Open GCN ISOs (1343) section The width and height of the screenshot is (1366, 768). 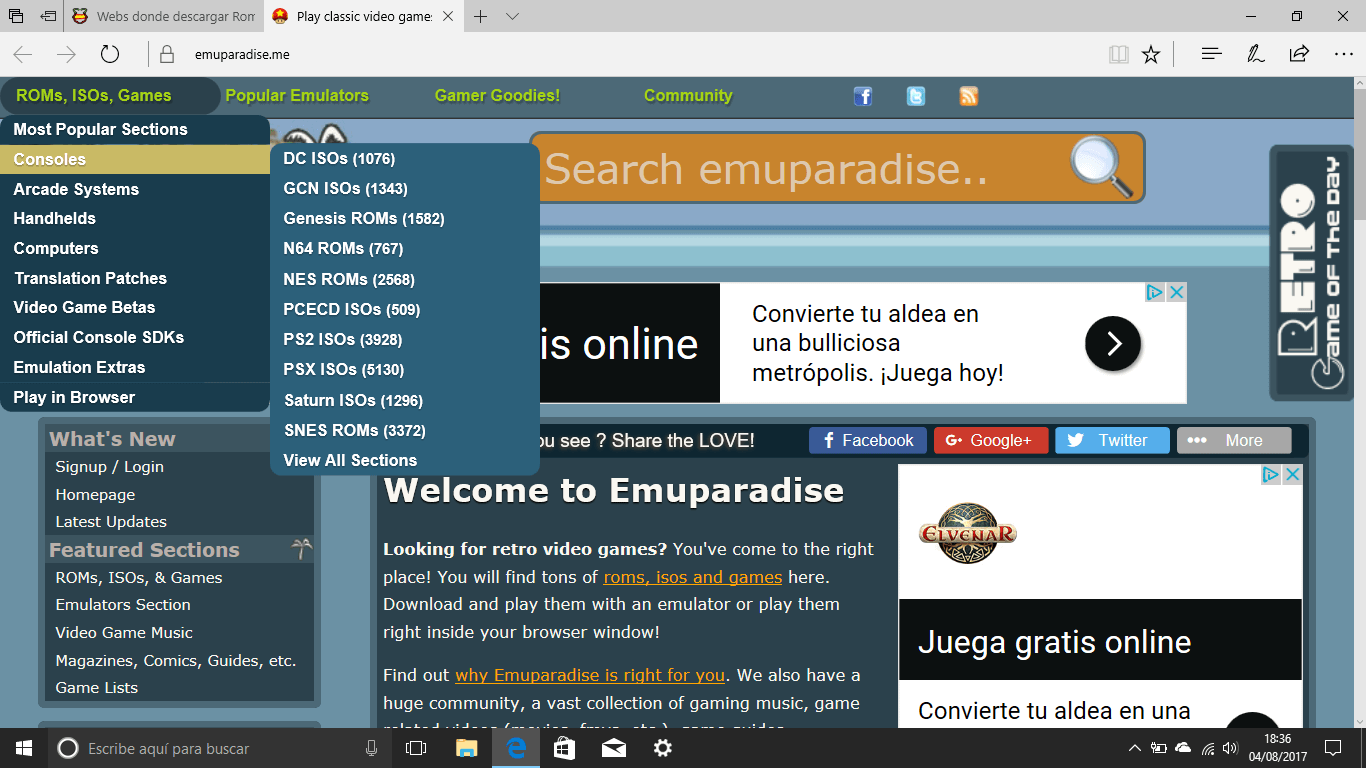point(405,188)
